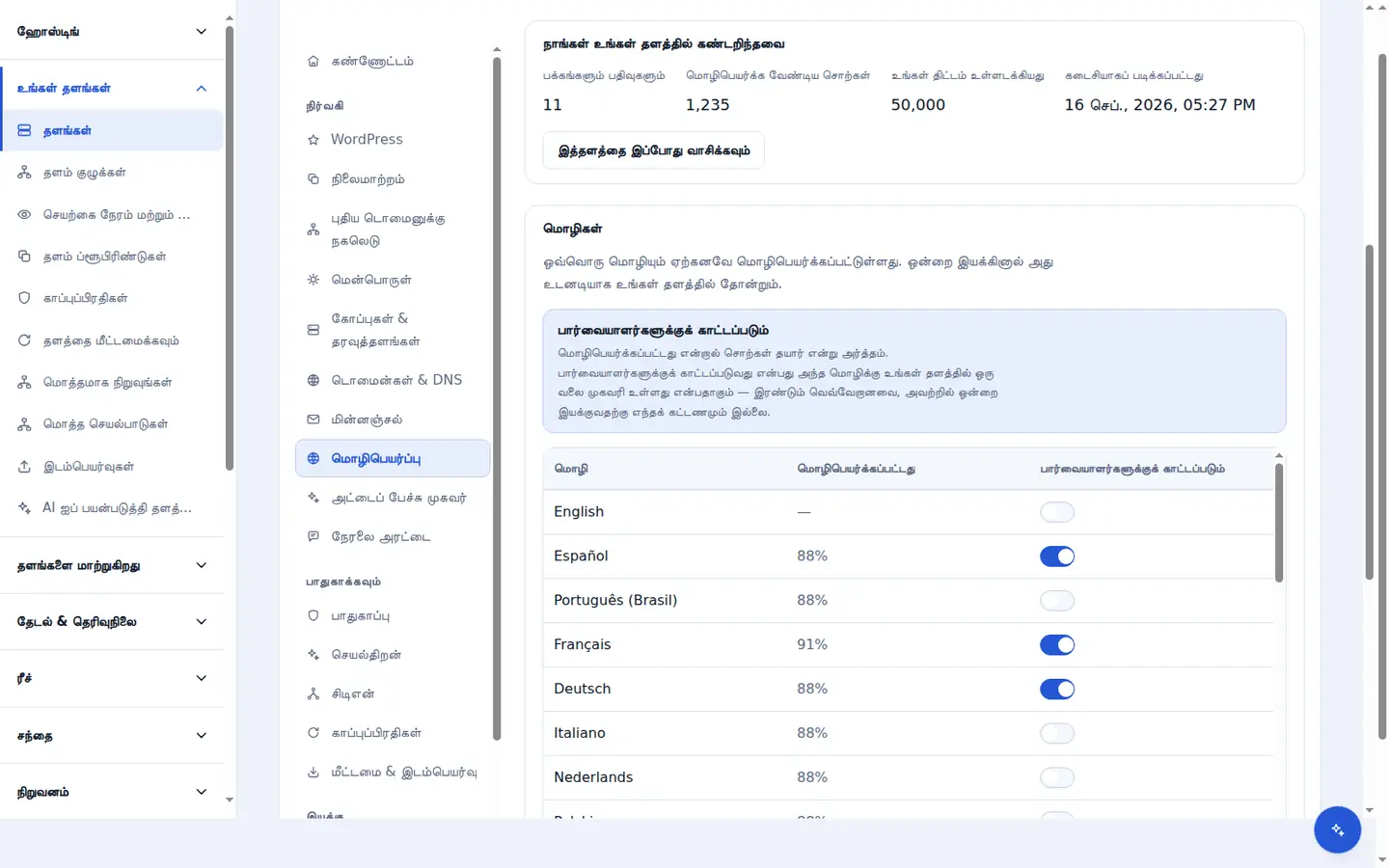
Task: Click the download icon beside மீட்டமை & இடம்பெயர்வு
Action: [313, 772]
